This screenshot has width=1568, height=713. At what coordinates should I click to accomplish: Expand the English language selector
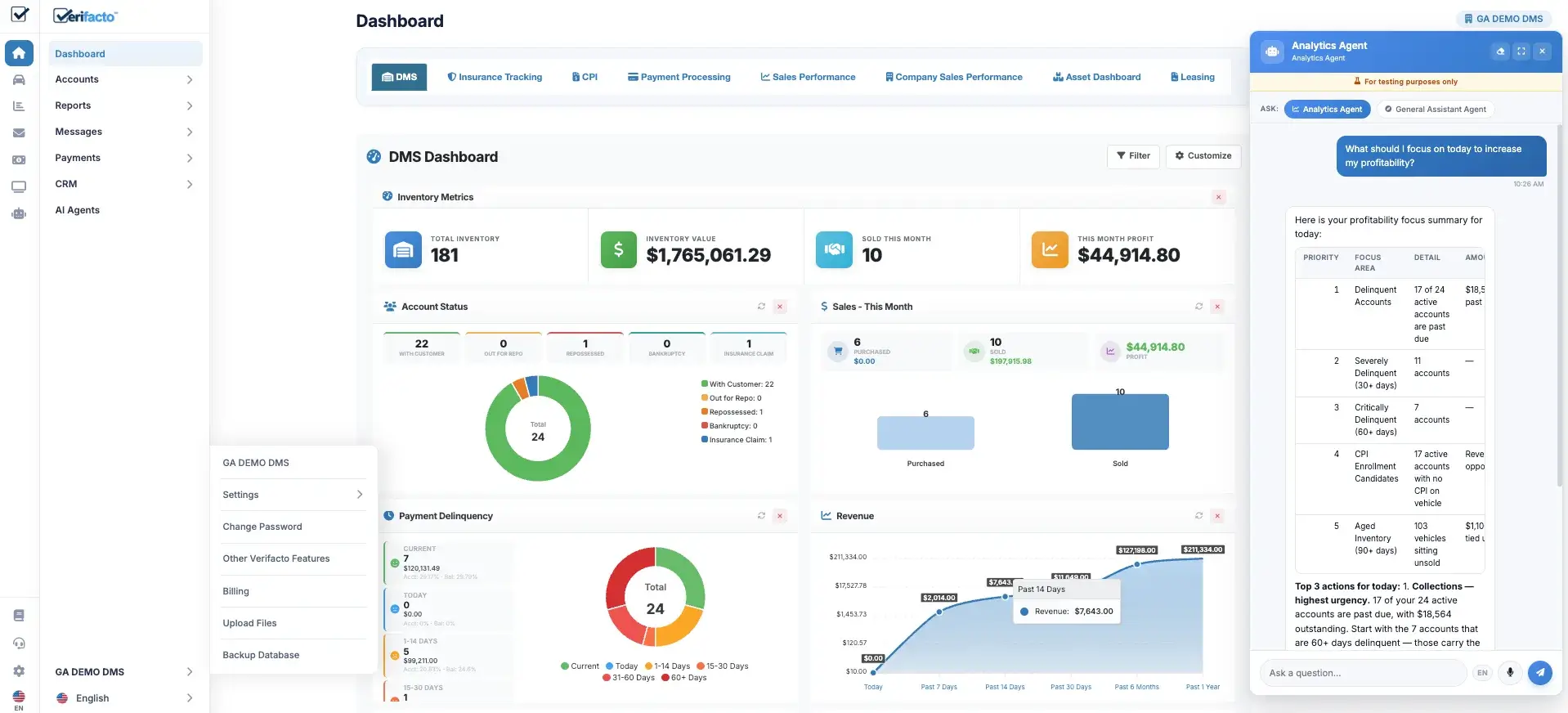(x=124, y=698)
